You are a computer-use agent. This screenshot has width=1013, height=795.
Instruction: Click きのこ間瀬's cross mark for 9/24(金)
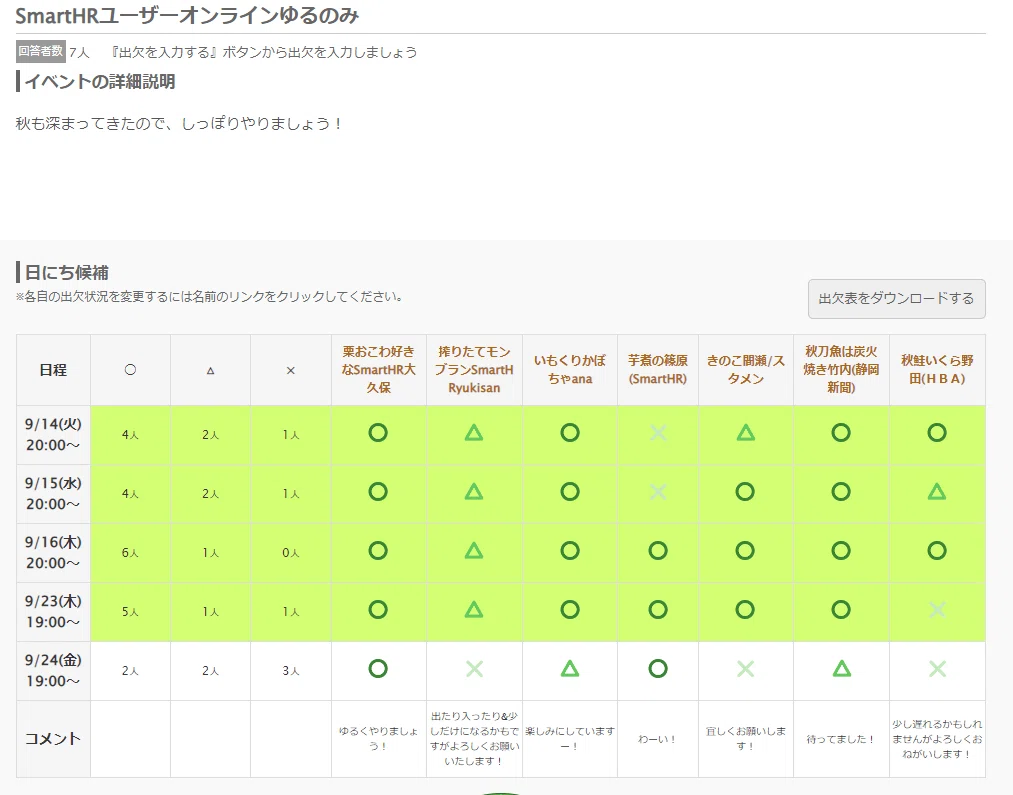coord(746,669)
